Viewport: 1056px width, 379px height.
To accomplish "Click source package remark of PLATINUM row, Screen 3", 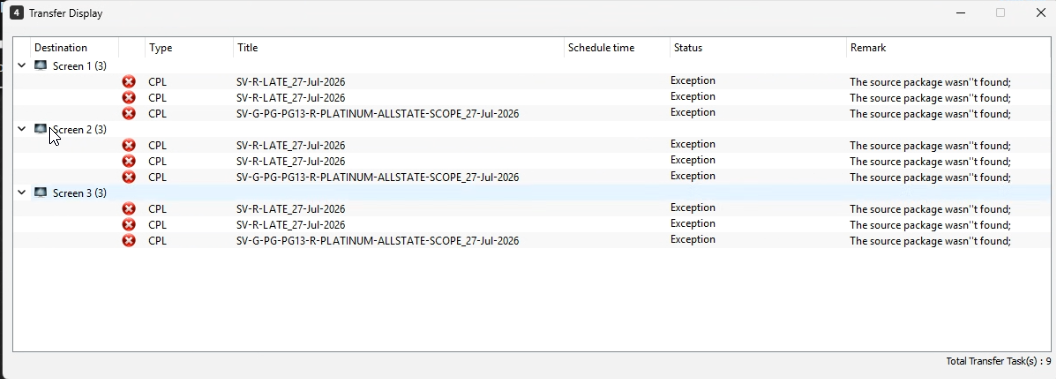I will tap(930, 241).
